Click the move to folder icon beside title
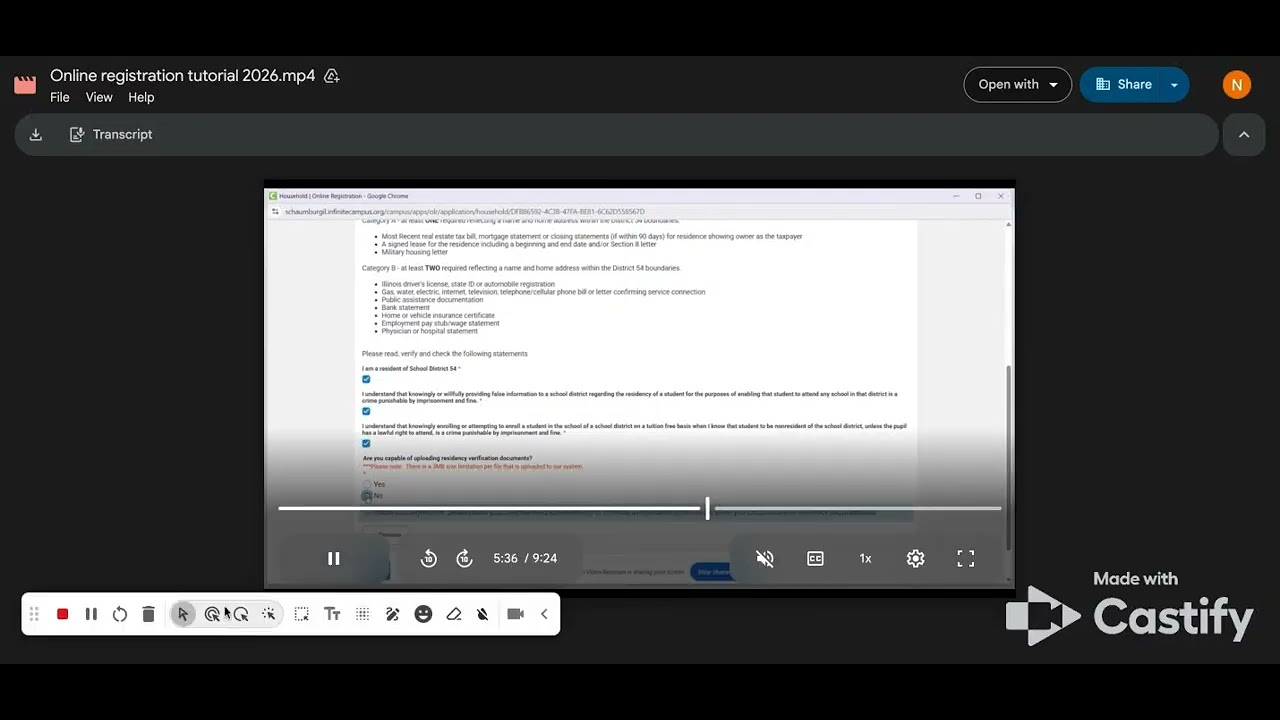Viewport: 1280px width, 720px height. [332, 76]
